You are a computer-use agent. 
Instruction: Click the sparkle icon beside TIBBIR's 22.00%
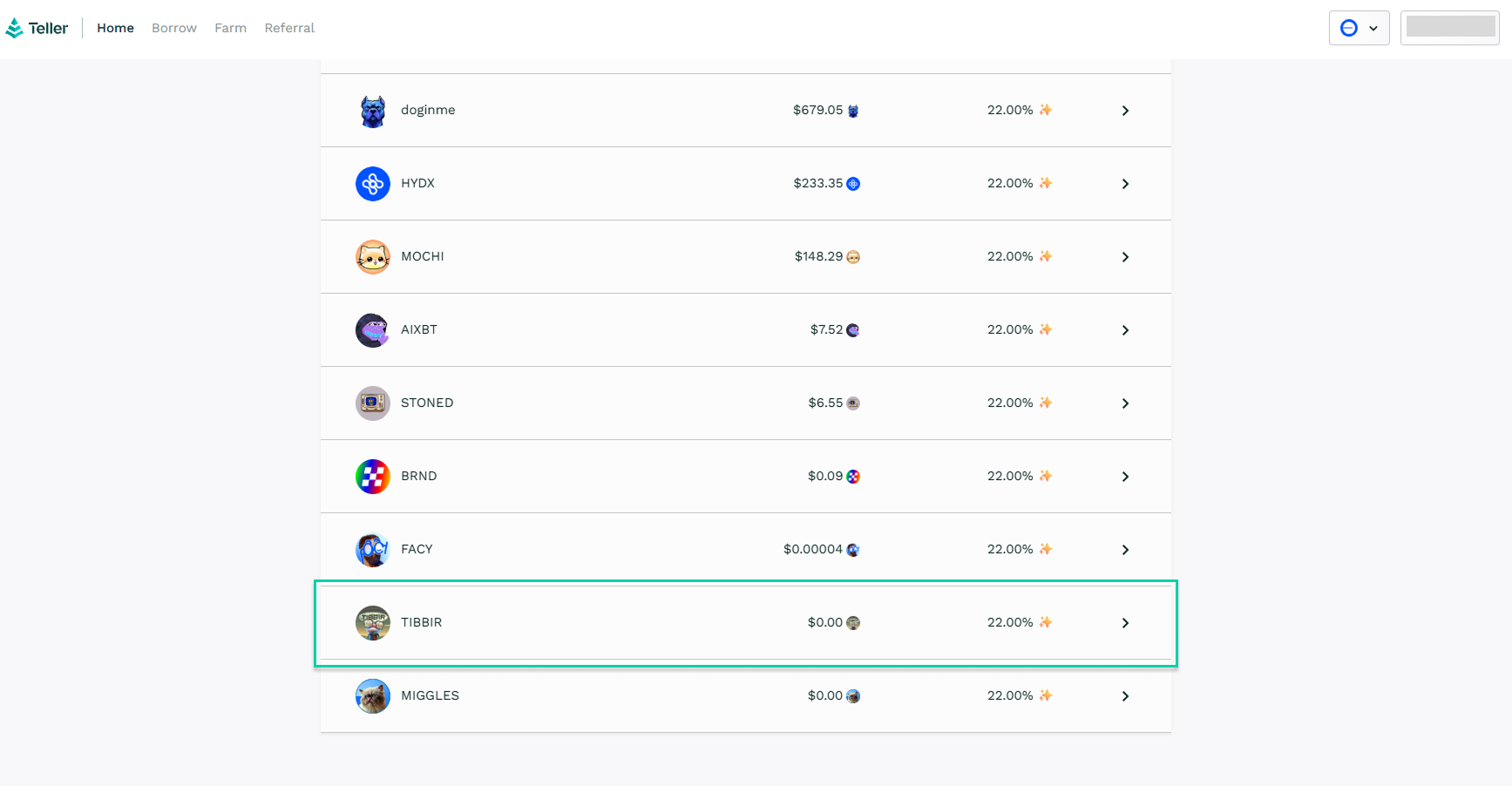[x=1046, y=622]
